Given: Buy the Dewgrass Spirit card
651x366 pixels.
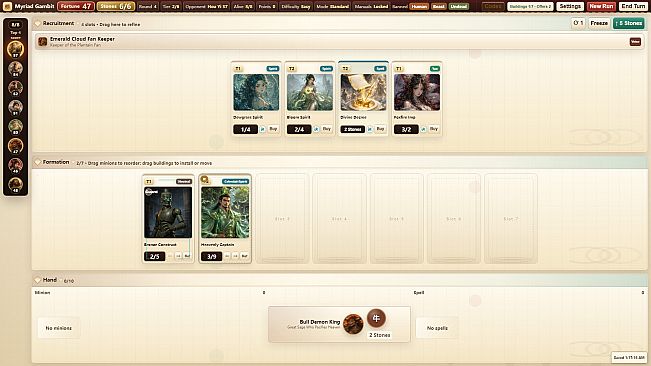Looking at the screenshot, I should (273, 129).
